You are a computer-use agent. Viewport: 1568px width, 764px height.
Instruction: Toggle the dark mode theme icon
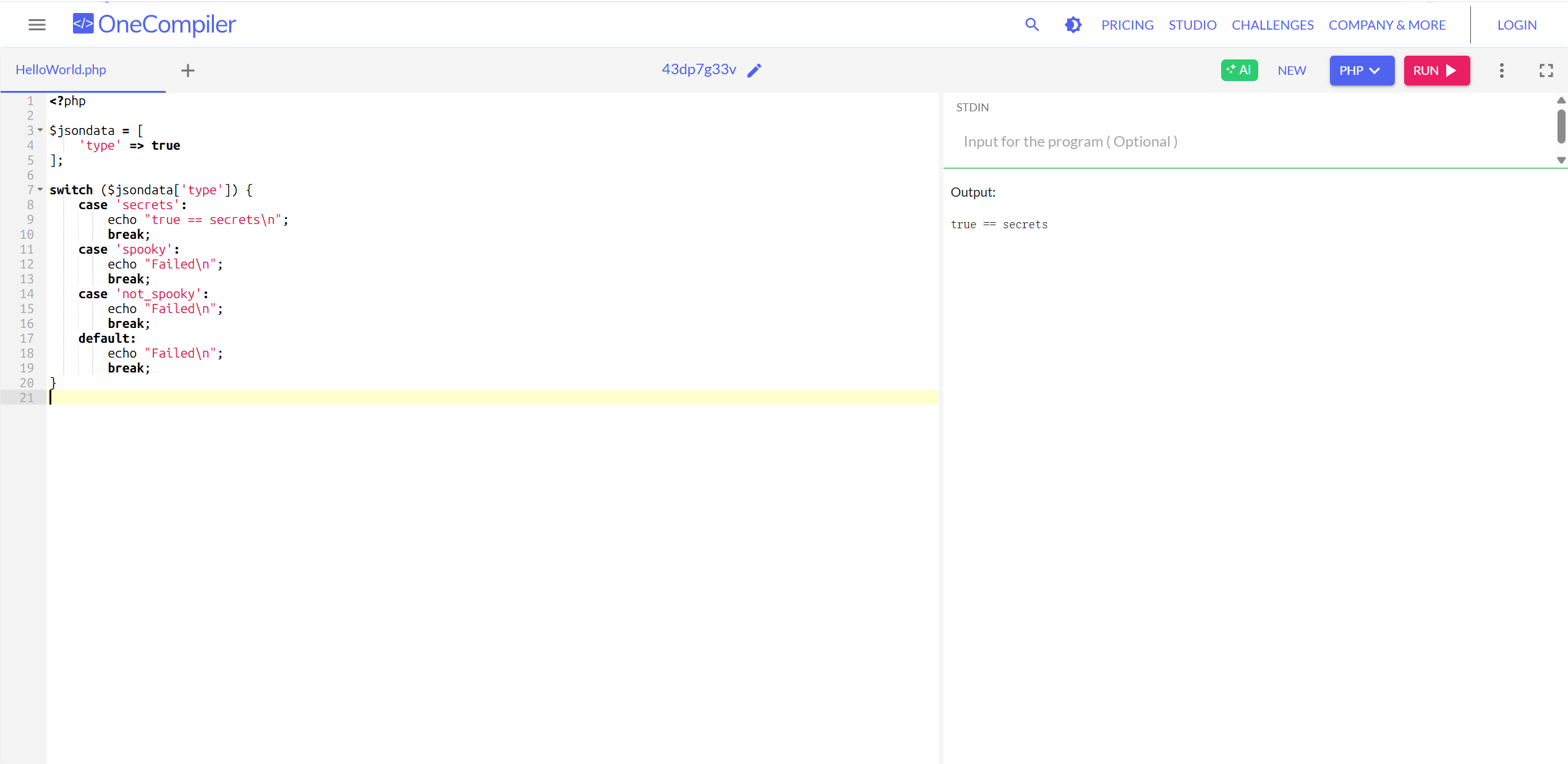click(1073, 25)
